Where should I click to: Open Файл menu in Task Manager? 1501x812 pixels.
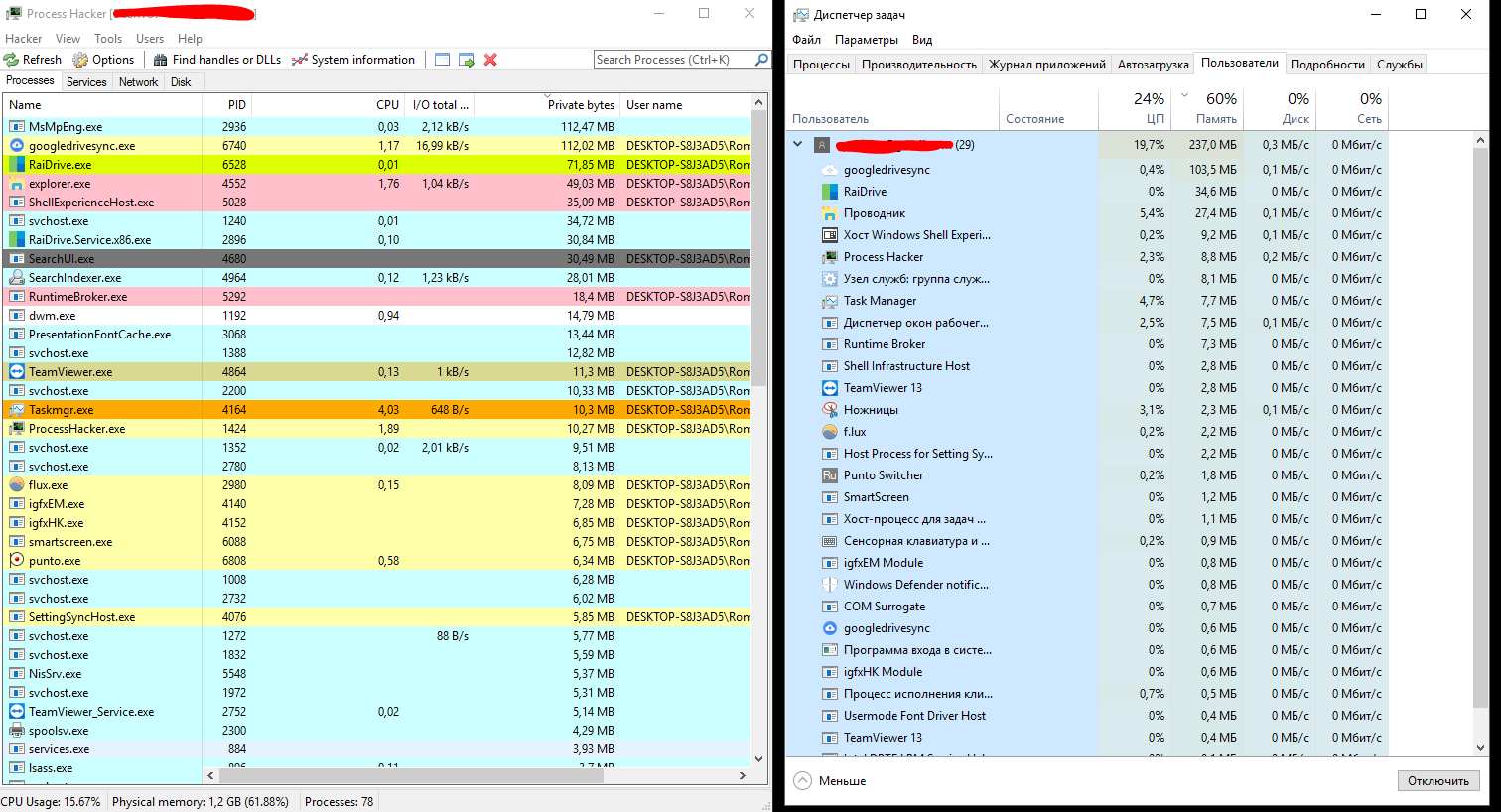pyautogui.click(x=806, y=40)
